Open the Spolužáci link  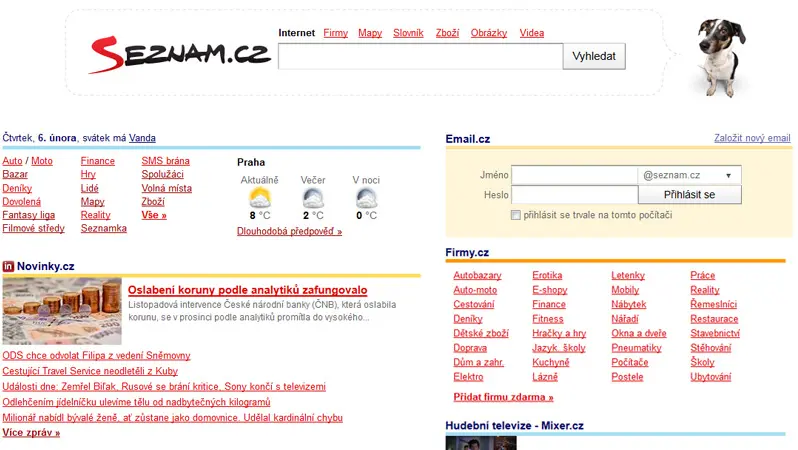[x=162, y=174]
